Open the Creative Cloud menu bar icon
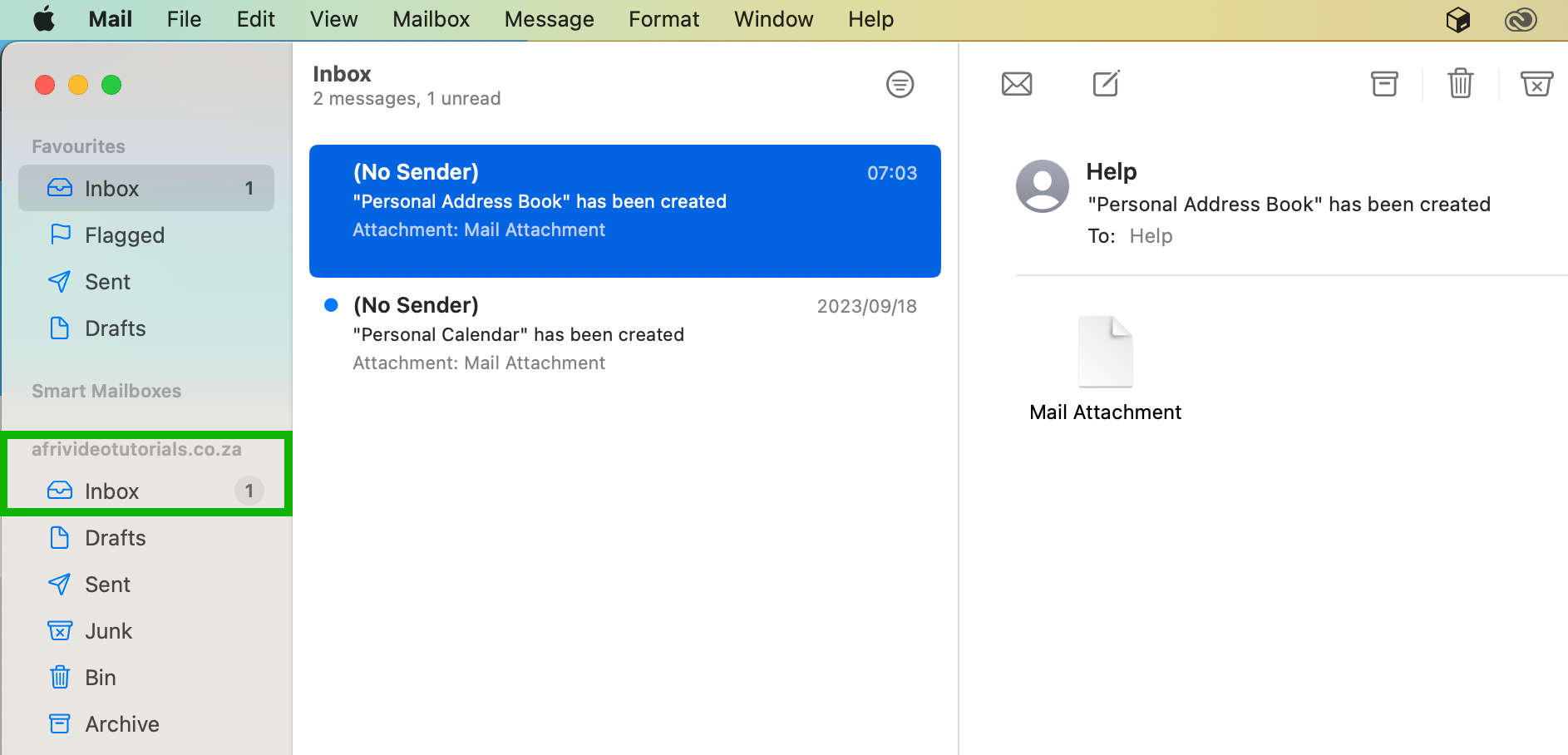This screenshot has width=1568, height=755. [x=1521, y=19]
